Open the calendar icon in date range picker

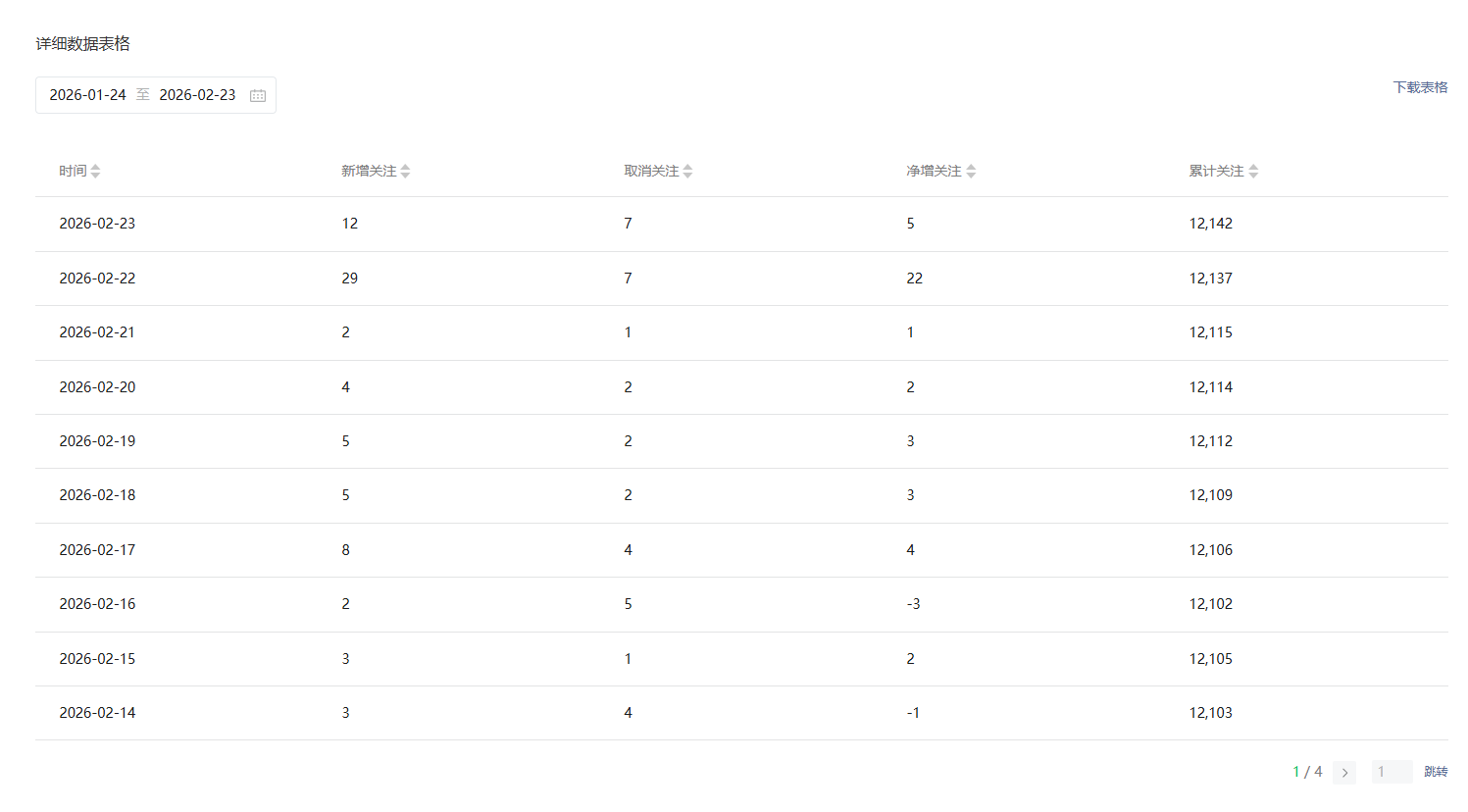[x=258, y=95]
